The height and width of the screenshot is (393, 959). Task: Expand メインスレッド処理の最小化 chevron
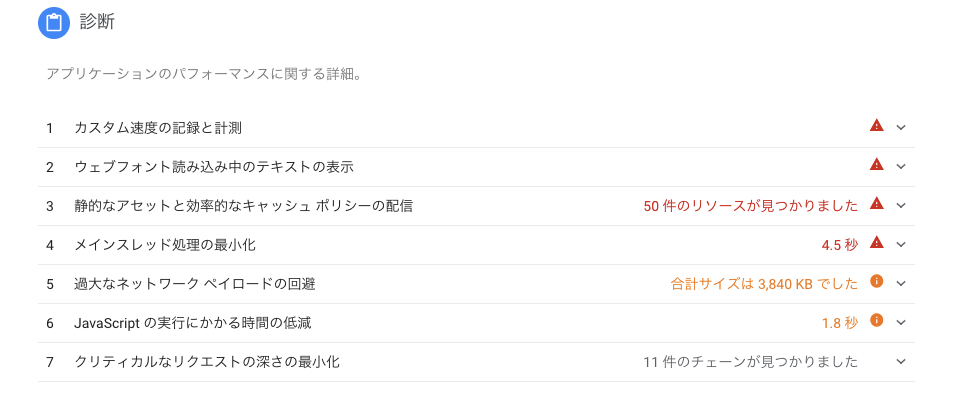point(900,245)
